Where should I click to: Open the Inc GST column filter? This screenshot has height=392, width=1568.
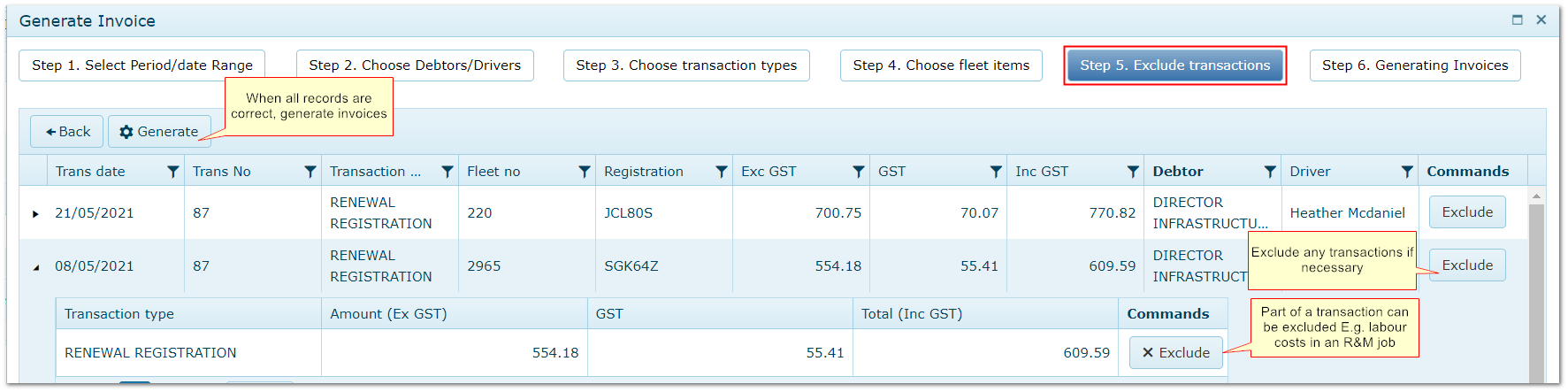(1133, 172)
